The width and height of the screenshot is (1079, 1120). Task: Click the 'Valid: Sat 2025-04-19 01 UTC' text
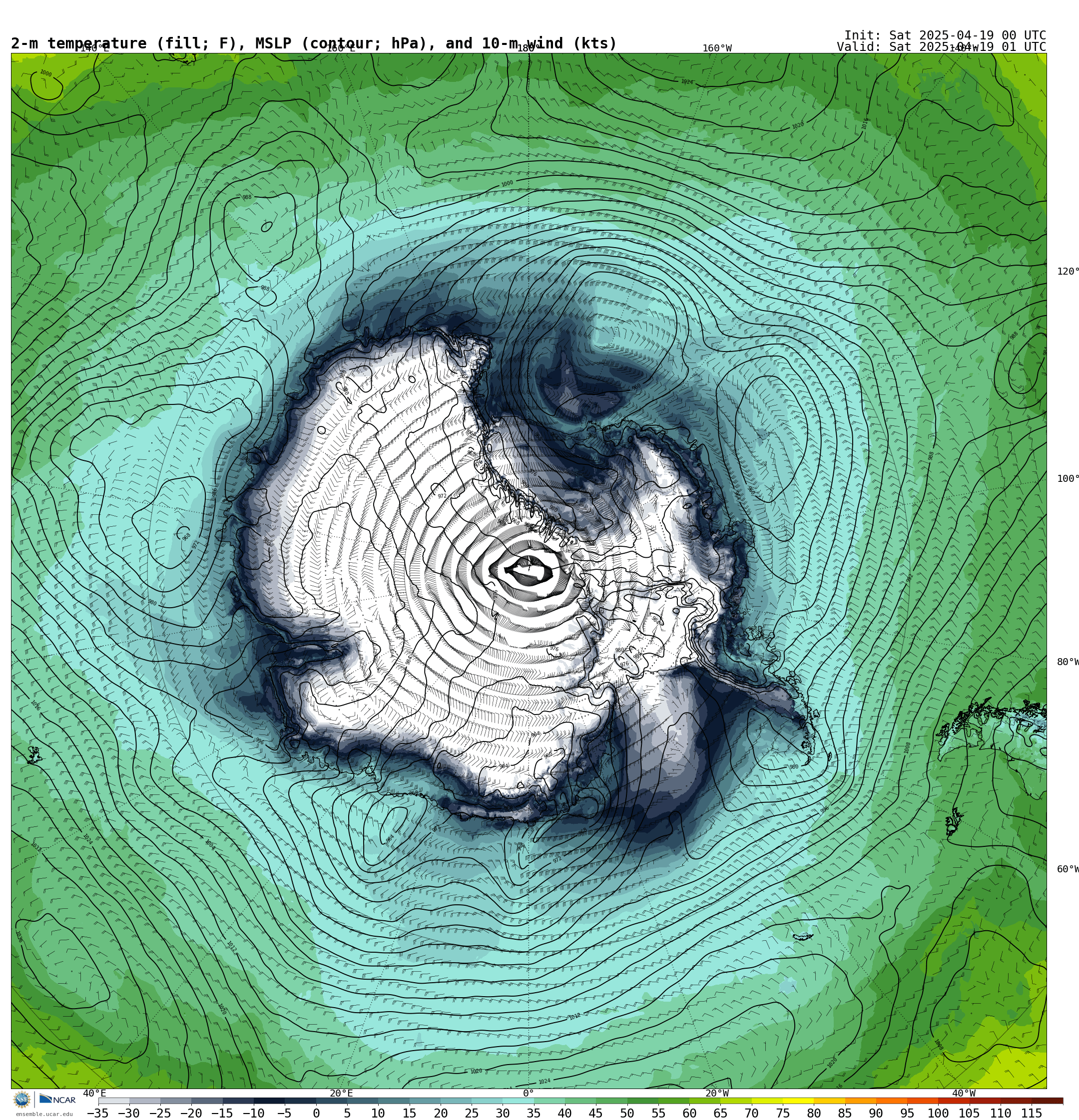[941, 47]
